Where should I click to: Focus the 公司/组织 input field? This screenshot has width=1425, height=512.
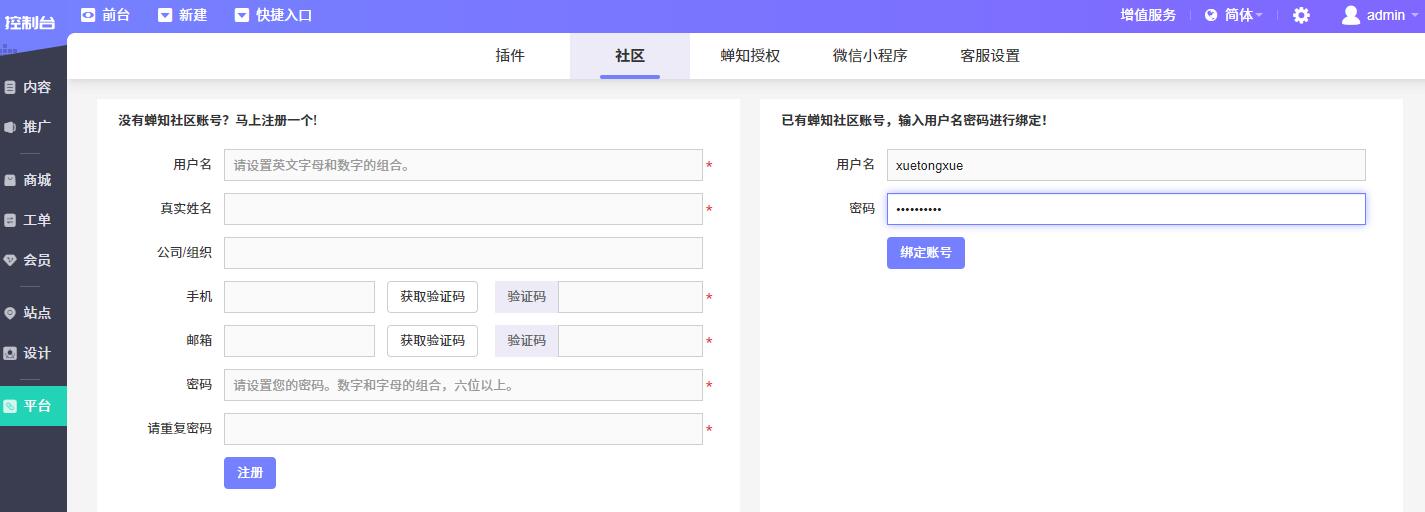[463, 253]
